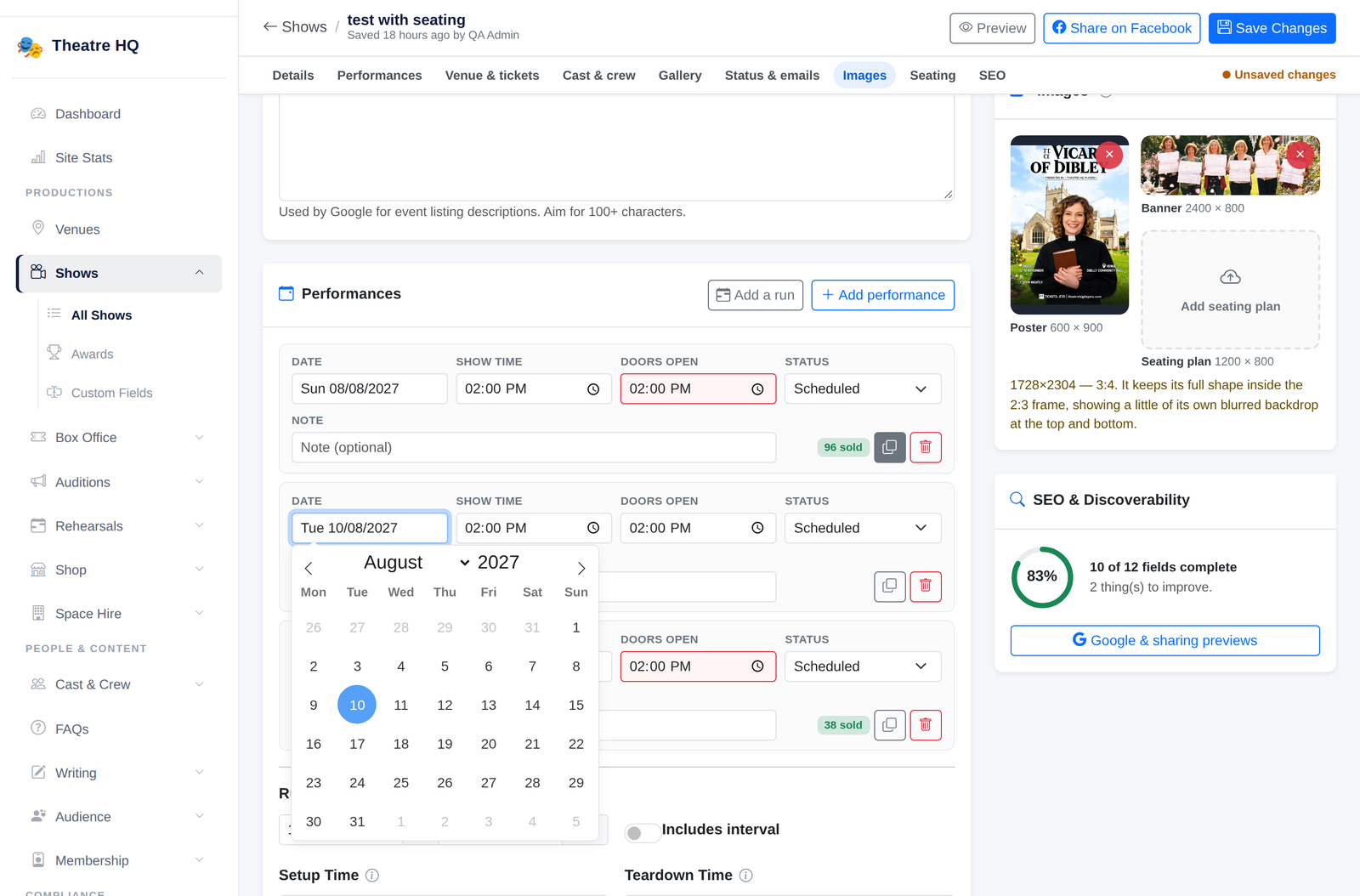The image size is (1360, 896).
Task: Click the Setup Time info icon
Action: pos(372,876)
